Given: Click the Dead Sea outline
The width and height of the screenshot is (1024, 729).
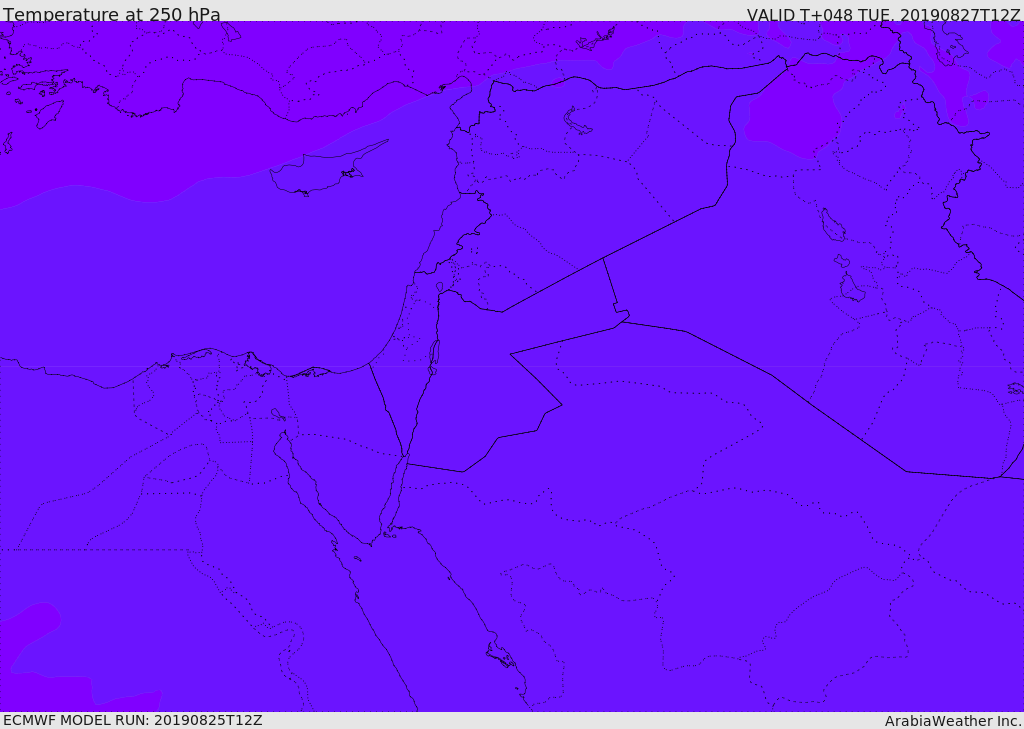Looking at the screenshot, I should (433, 357).
